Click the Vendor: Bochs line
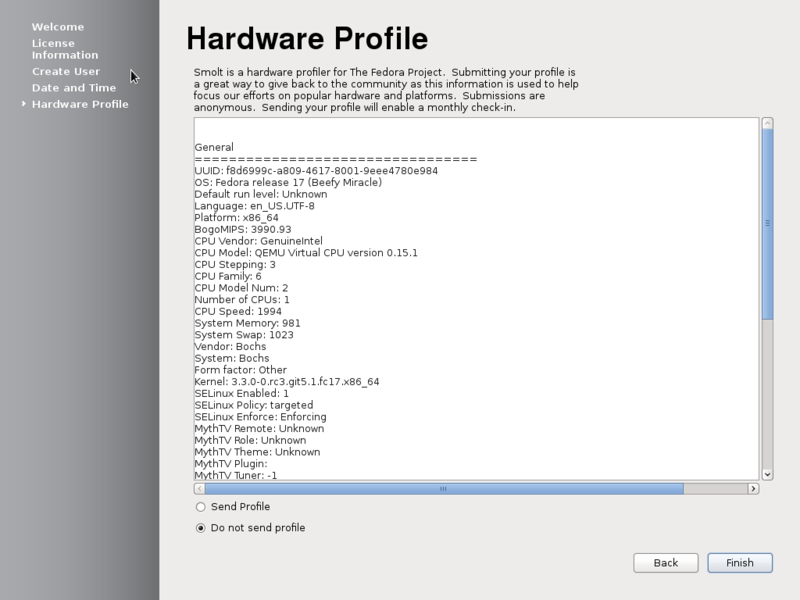Screen dimensions: 800x600 [x=230, y=347]
